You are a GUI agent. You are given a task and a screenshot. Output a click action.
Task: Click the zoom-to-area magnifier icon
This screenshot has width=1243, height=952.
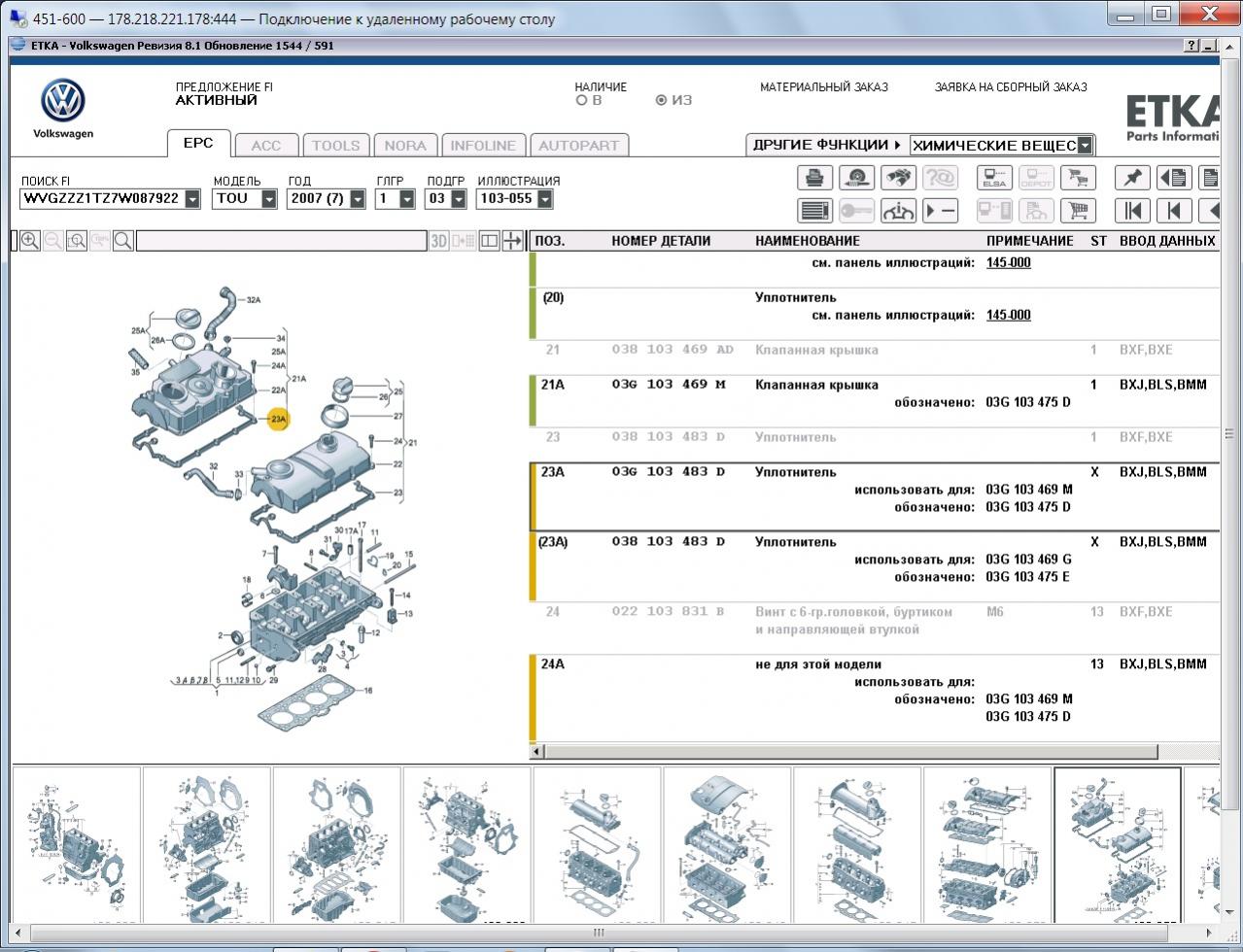[x=77, y=241]
